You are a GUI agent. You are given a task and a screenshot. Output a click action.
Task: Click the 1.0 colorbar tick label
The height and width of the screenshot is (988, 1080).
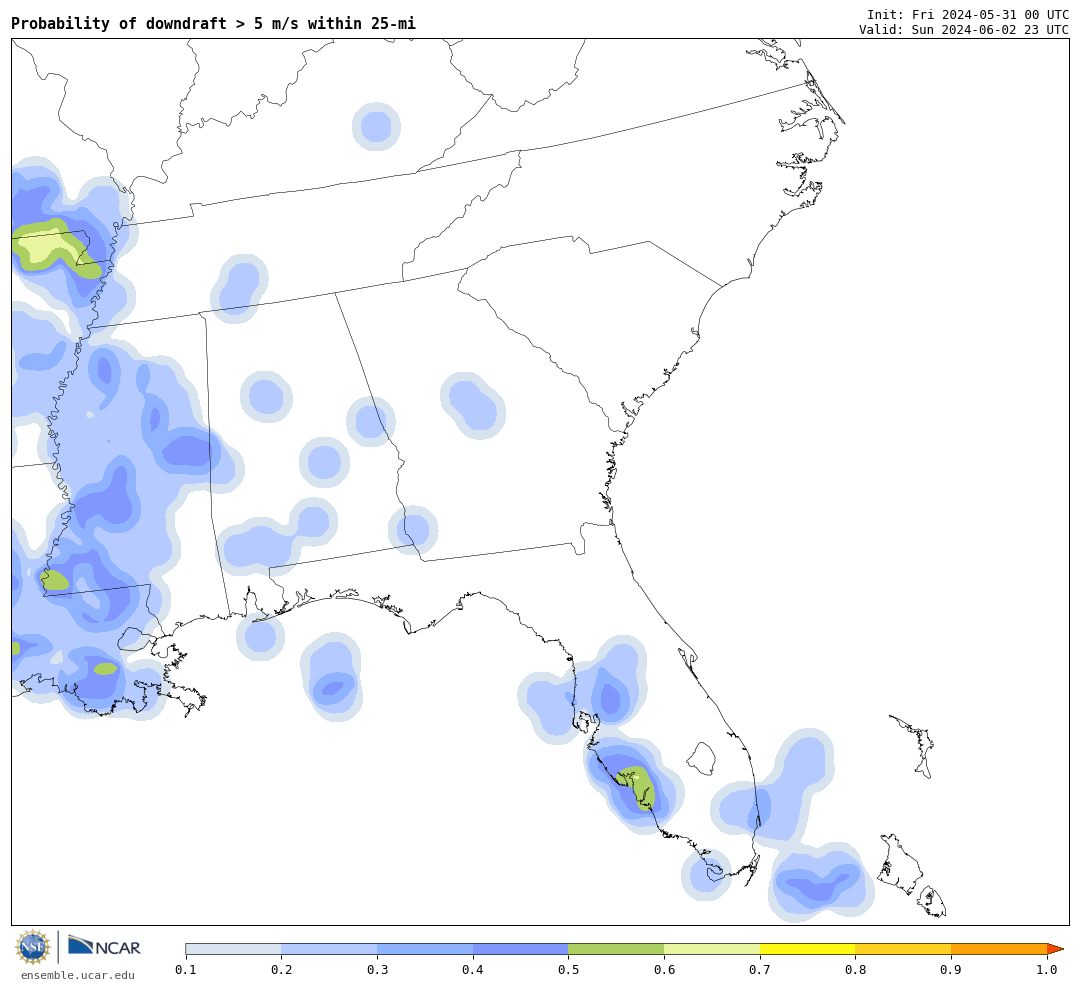1047,970
